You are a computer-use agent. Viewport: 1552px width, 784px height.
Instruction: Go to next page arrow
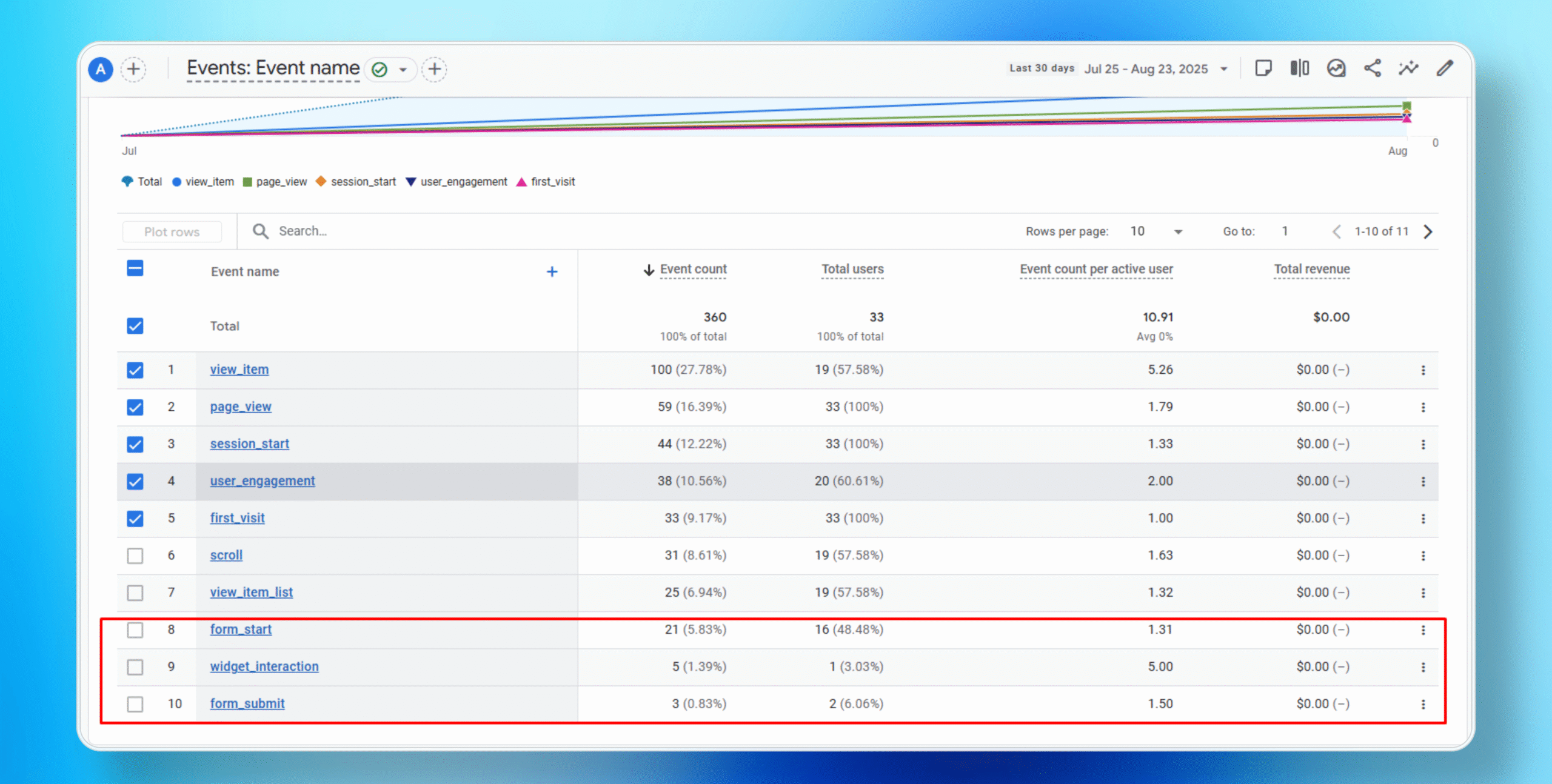click(x=1428, y=231)
